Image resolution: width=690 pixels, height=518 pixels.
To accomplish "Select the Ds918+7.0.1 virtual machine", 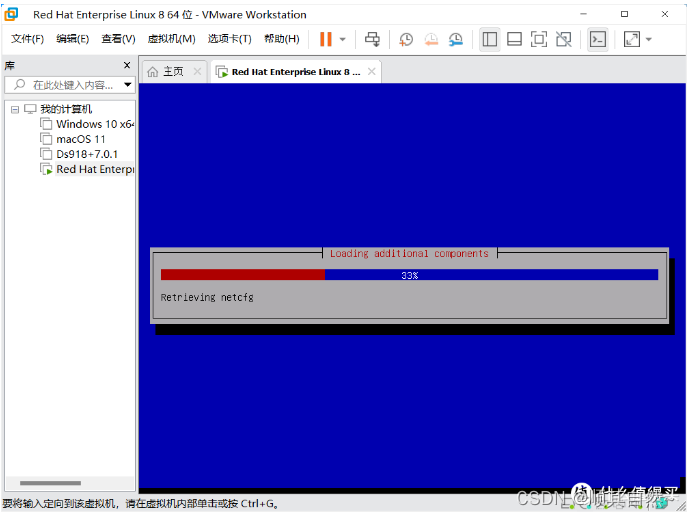I will [x=87, y=154].
